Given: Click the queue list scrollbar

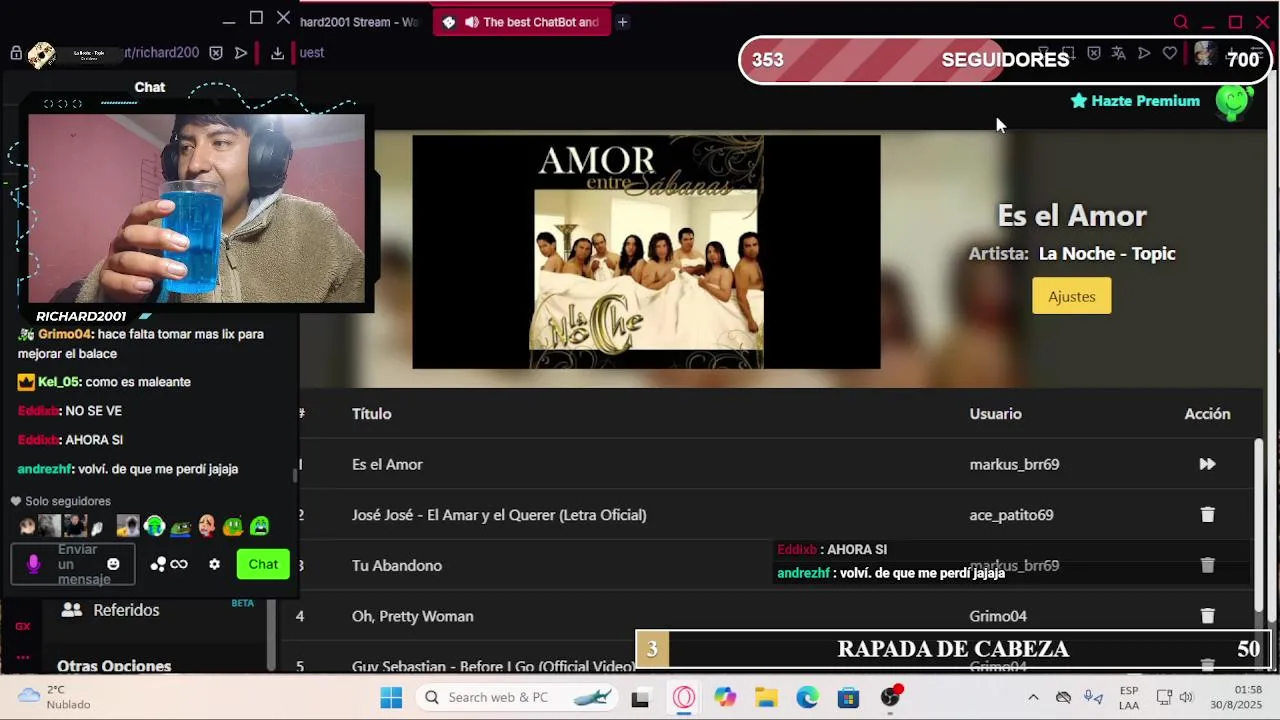Looking at the screenshot, I should coord(1259,525).
